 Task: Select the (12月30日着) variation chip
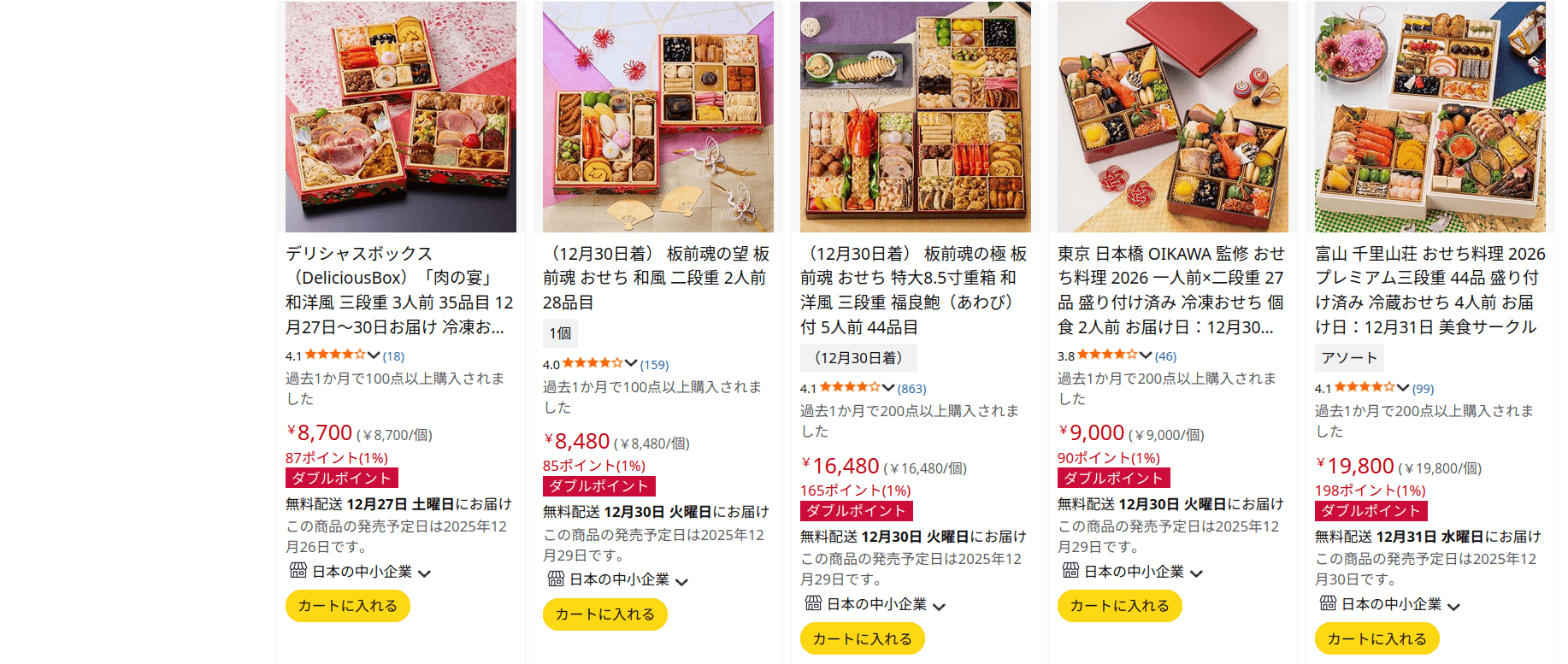pyautogui.click(x=858, y=358)
